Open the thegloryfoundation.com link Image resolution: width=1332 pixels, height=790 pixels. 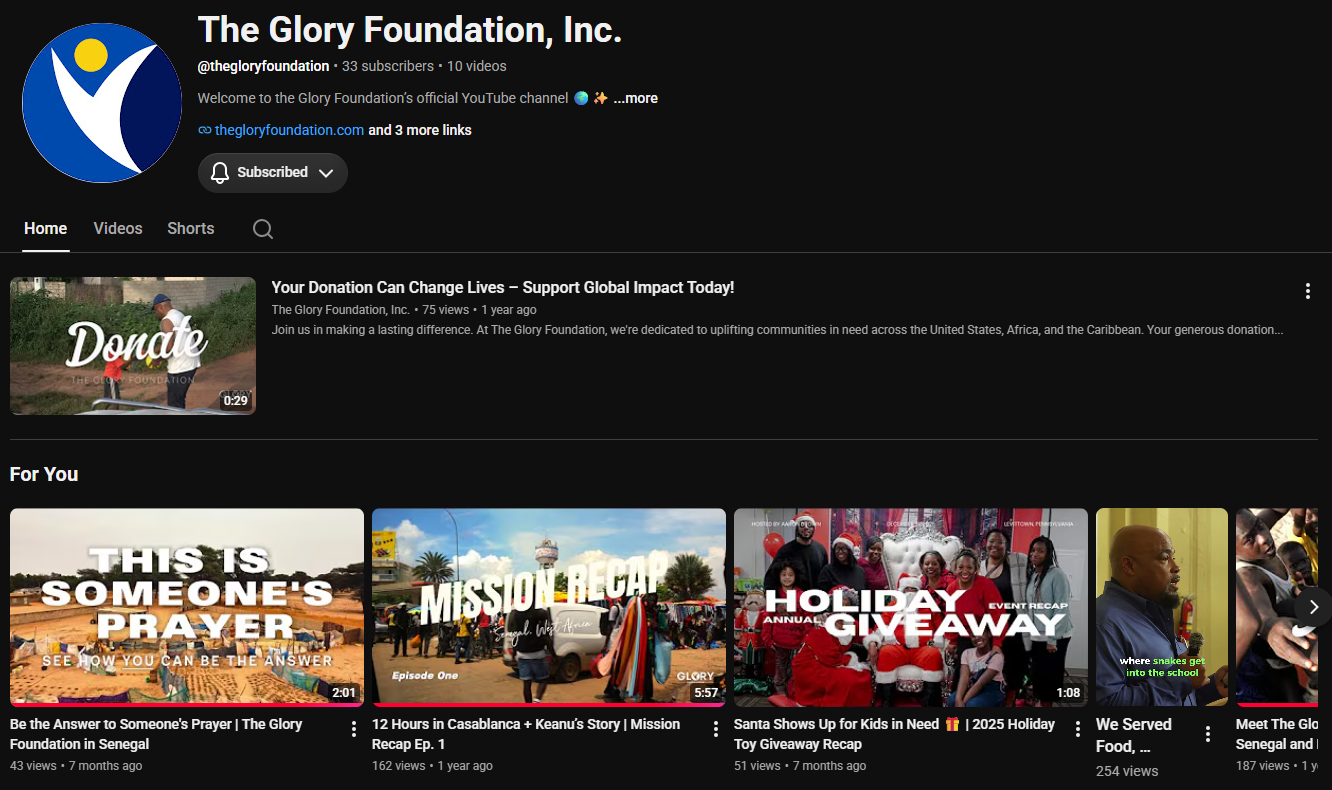click(x=289, y=130)
